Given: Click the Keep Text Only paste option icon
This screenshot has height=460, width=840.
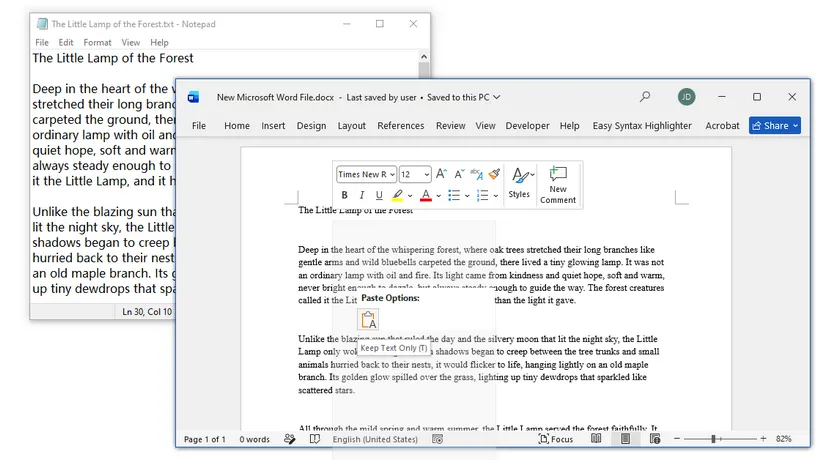Looking at the screenshot, I should click(x=369, y=320).
